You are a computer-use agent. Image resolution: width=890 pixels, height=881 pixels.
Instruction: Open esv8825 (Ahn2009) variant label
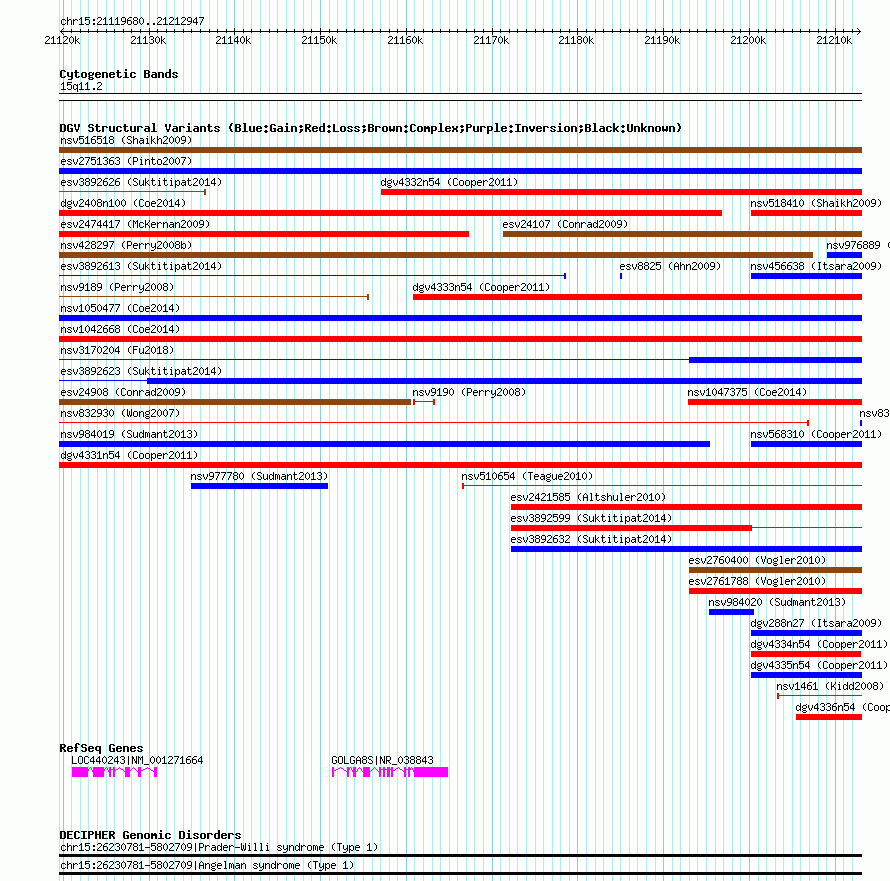click(x=670, y=266)
